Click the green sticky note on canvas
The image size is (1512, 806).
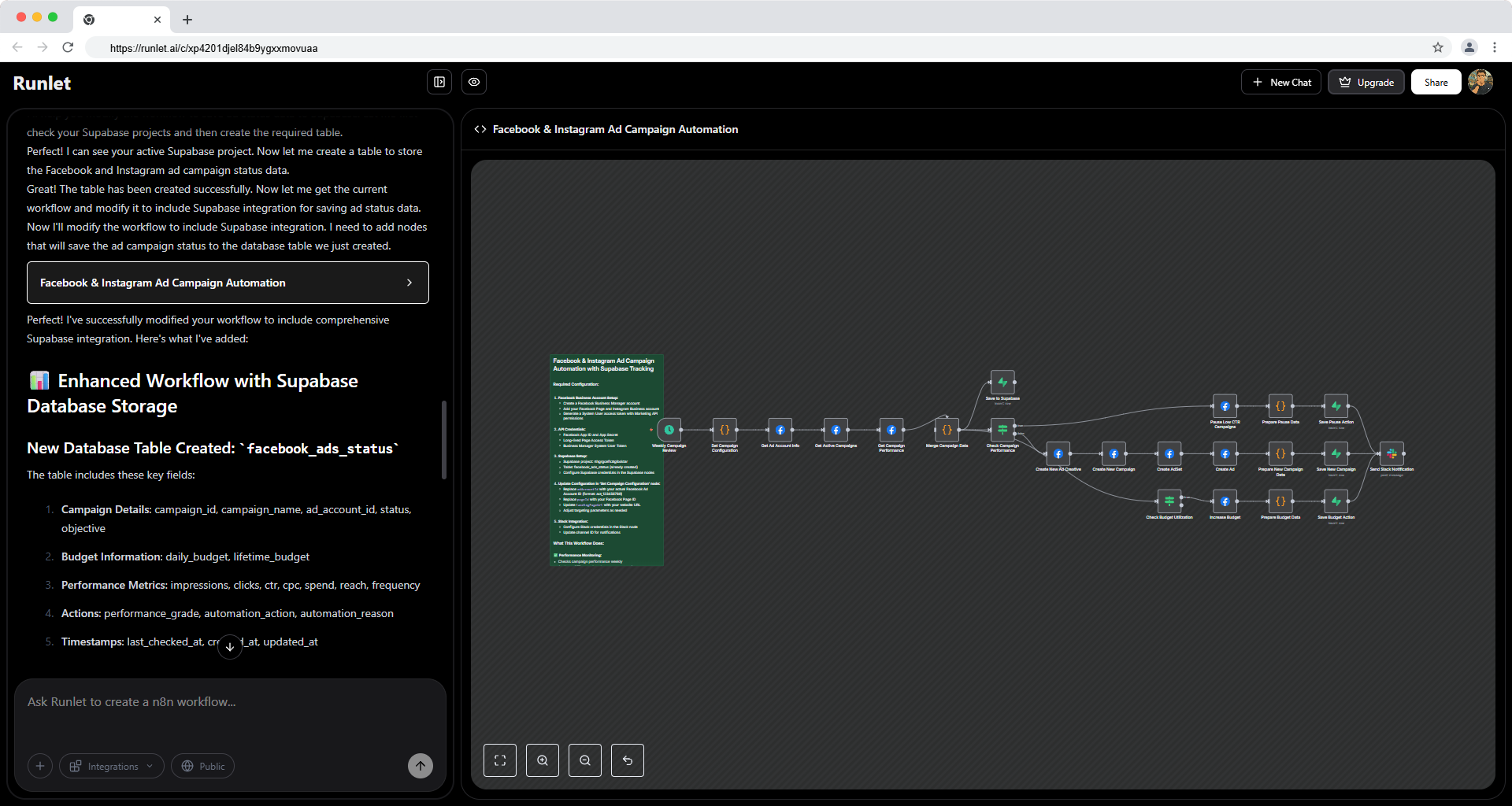606,460
